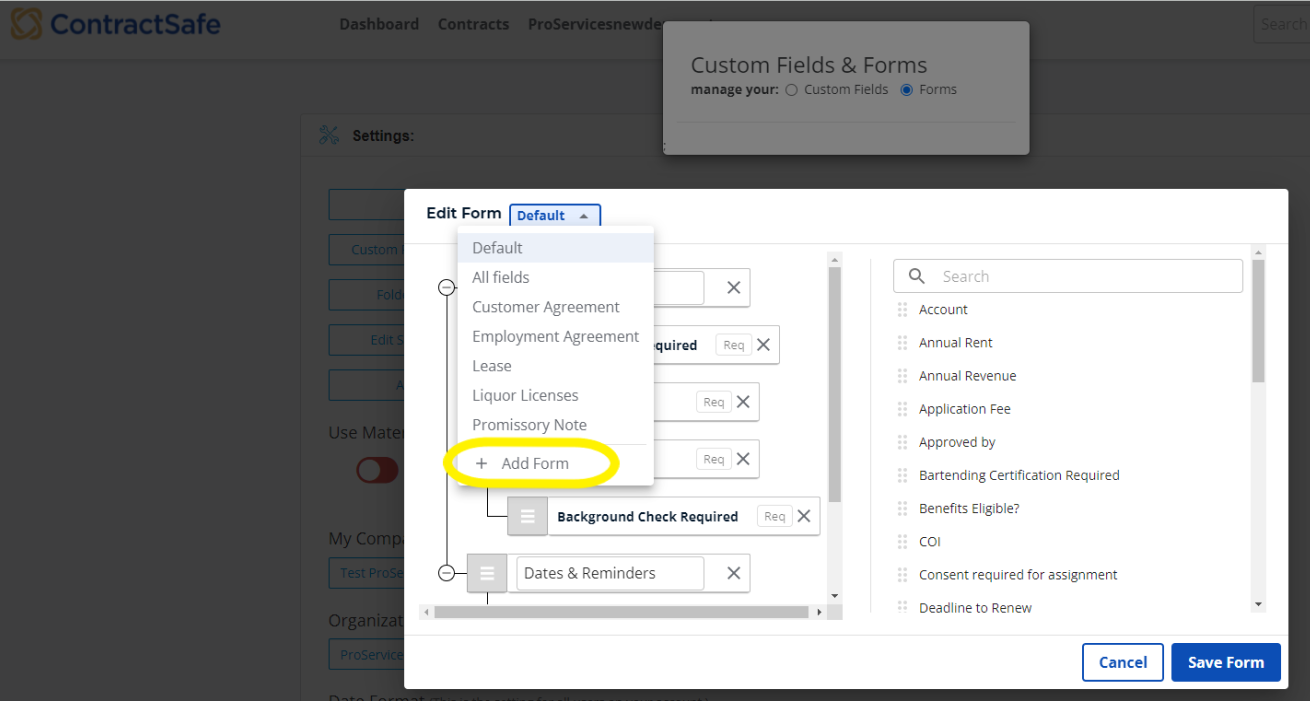Choose Customer Agreement form
Screen dimensions: 1310x701
pyautogui.click(x=555, y=307)
